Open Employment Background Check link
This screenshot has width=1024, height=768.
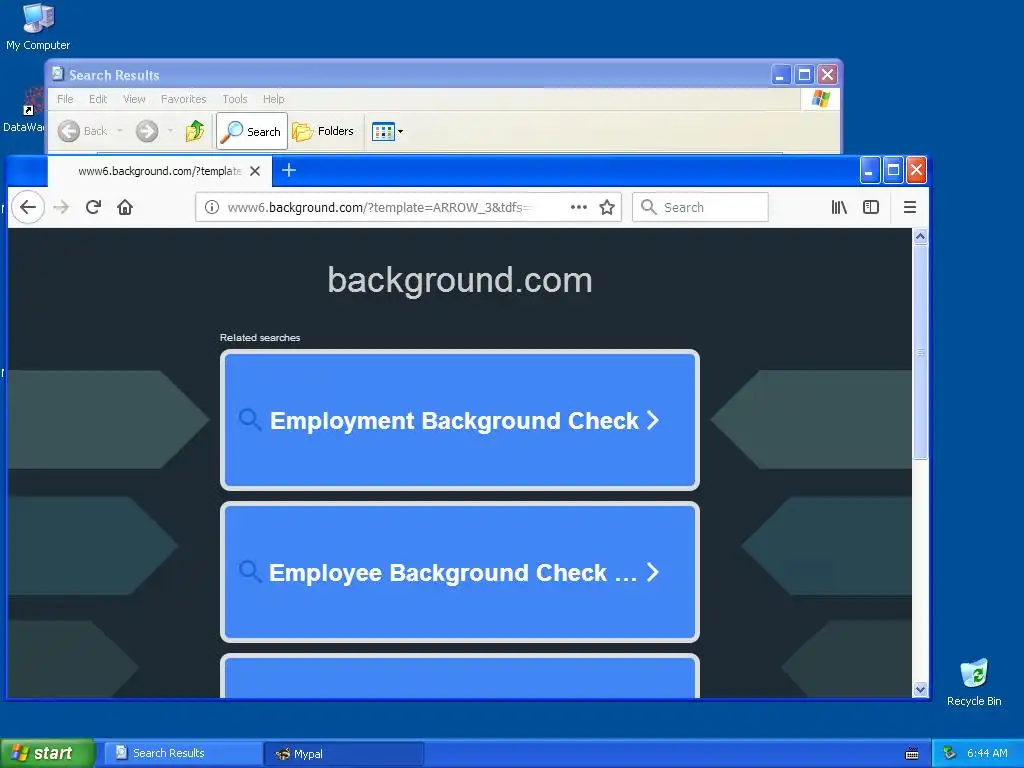pyautogui.click(x=460, y=420)
